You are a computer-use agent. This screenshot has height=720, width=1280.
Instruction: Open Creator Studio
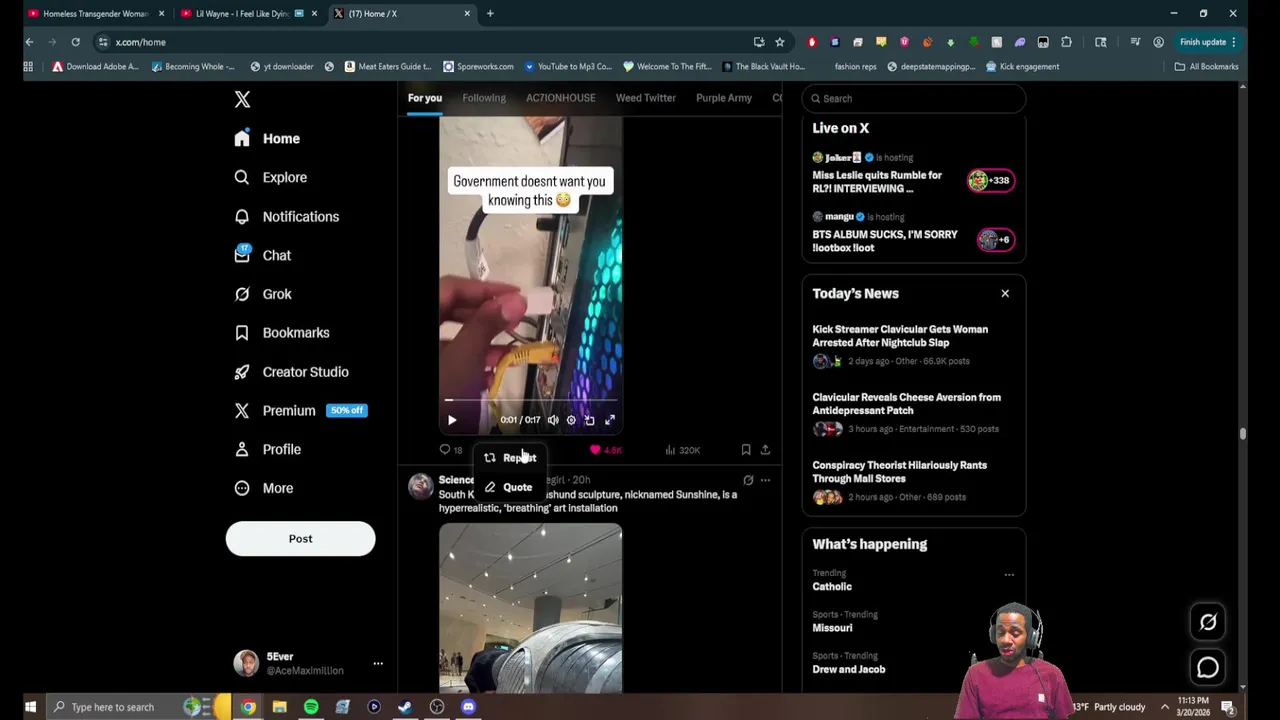point(291,372)
